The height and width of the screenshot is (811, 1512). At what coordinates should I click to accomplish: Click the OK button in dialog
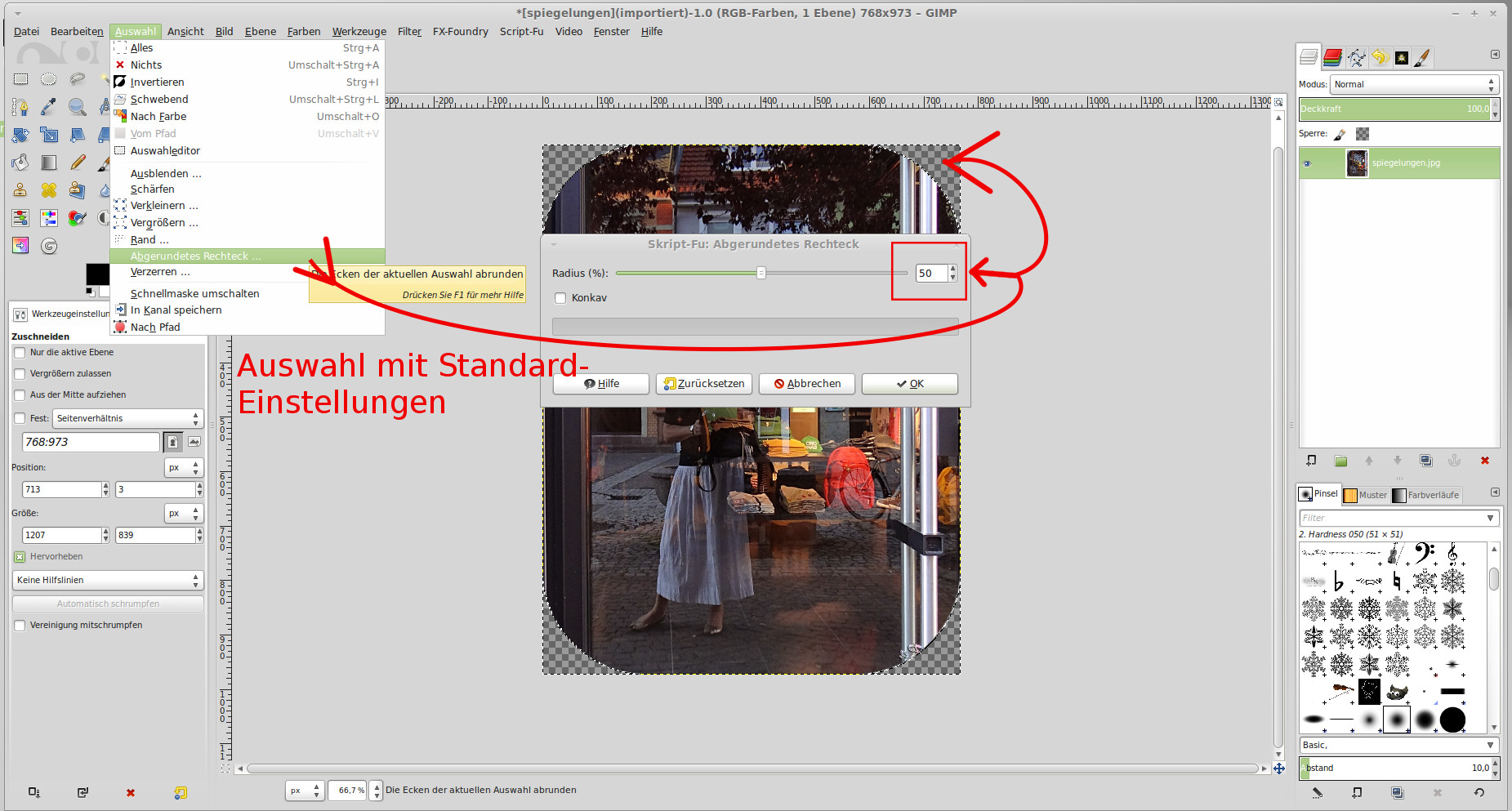tap(909, 384)
